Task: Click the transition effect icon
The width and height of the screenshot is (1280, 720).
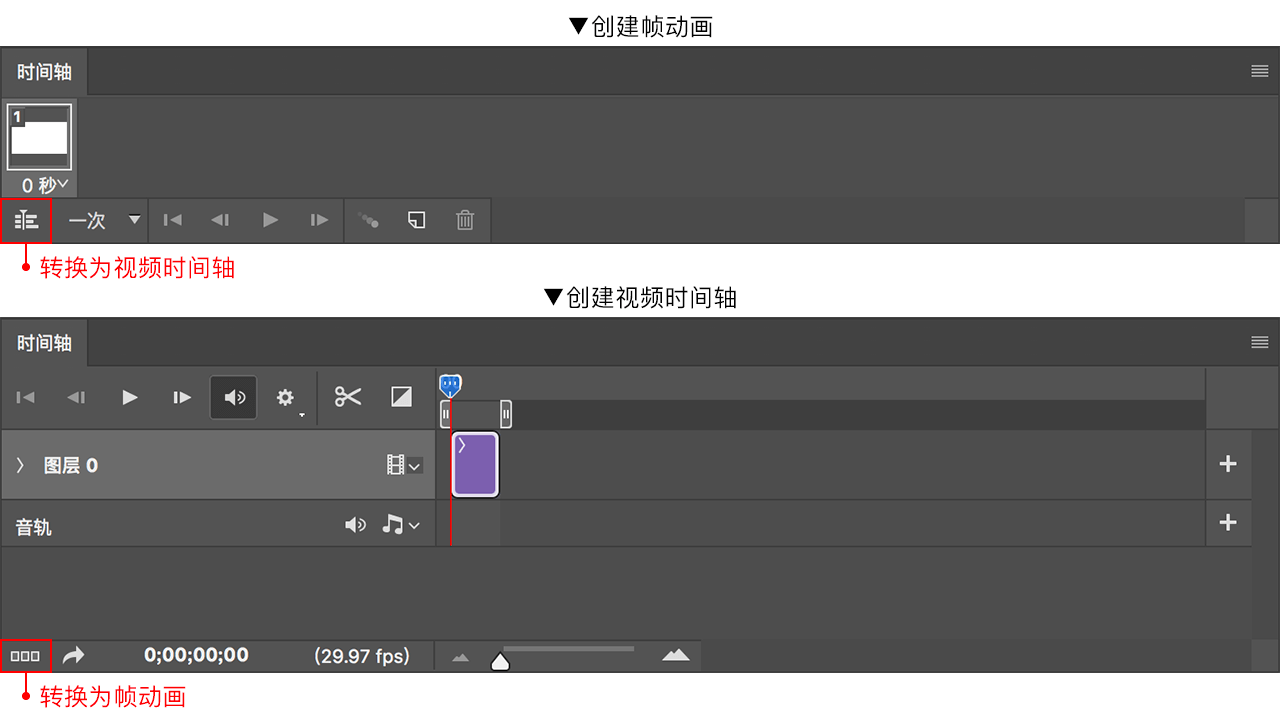Action: pos(401,397)
